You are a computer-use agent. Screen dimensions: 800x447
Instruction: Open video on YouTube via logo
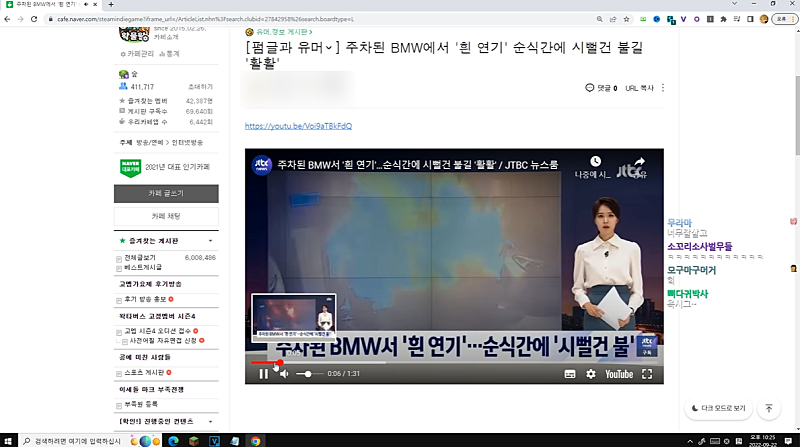click(x=618, y=373)
